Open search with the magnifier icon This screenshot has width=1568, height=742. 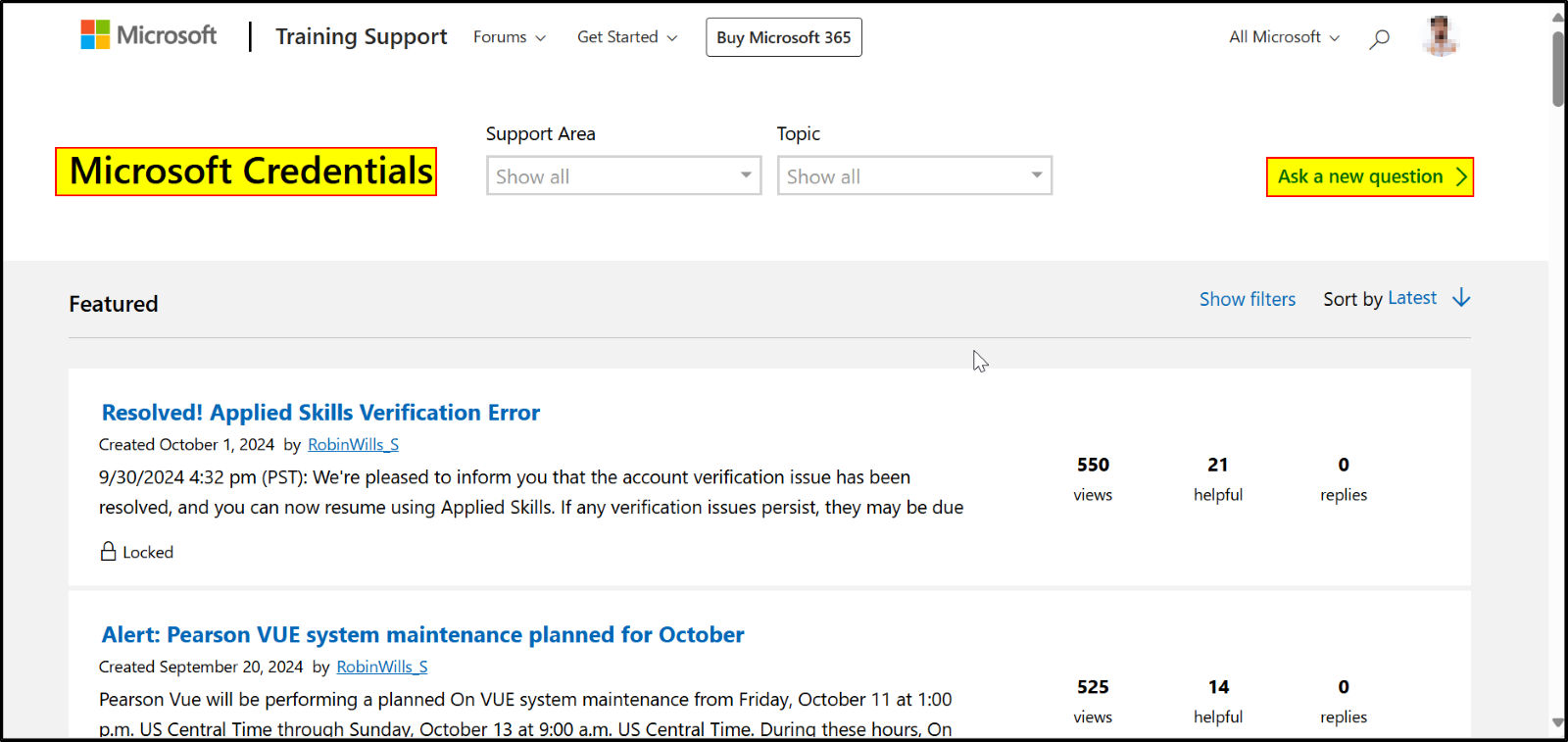pyautogui.click(x=1380, y=37)
